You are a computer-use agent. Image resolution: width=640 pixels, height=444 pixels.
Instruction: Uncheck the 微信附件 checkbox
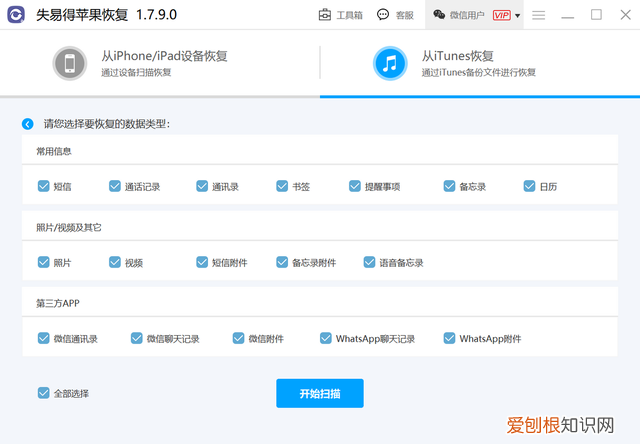pos(238,338)
